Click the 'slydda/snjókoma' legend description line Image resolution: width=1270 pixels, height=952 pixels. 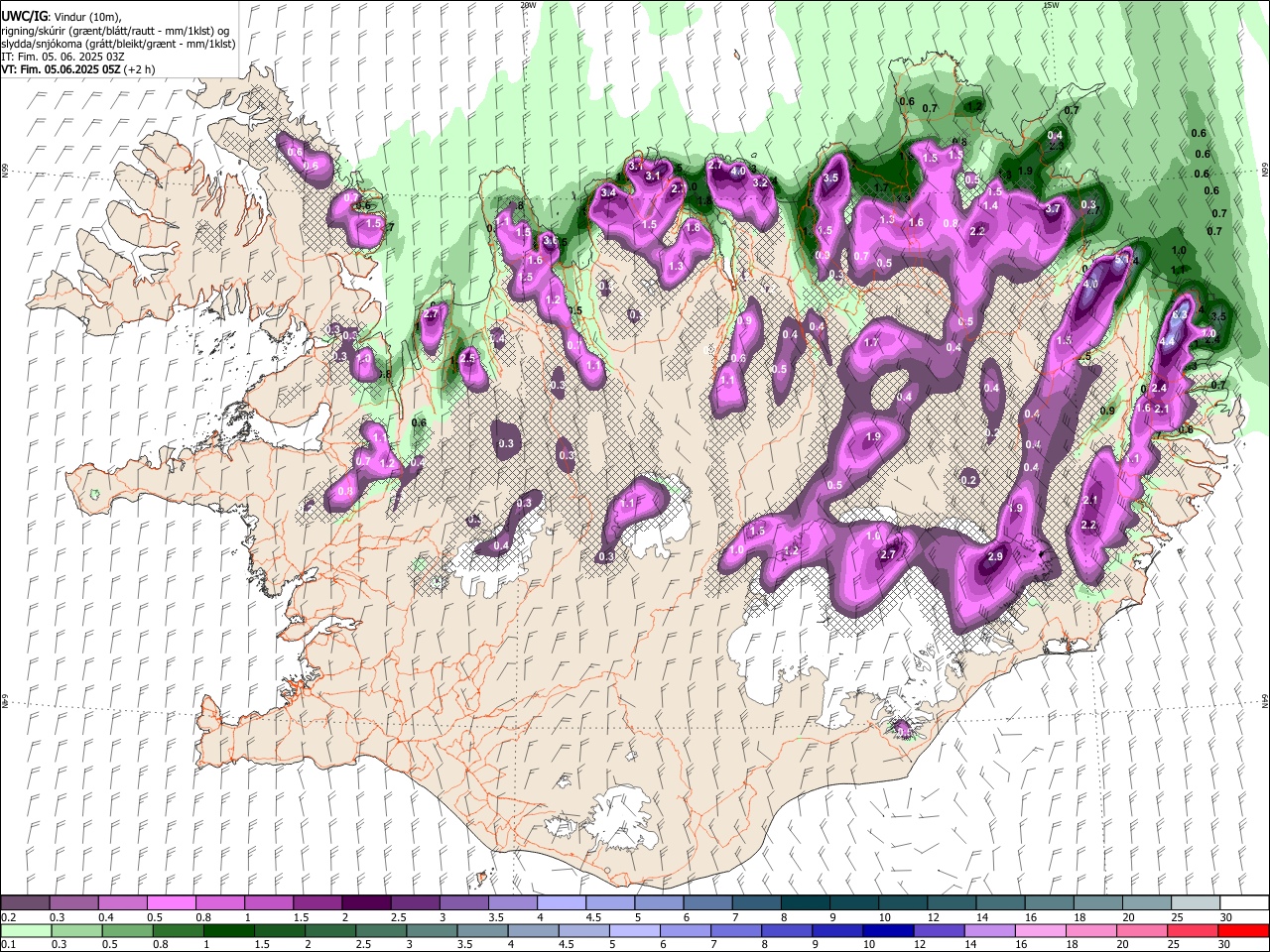[x=118, y=44]
